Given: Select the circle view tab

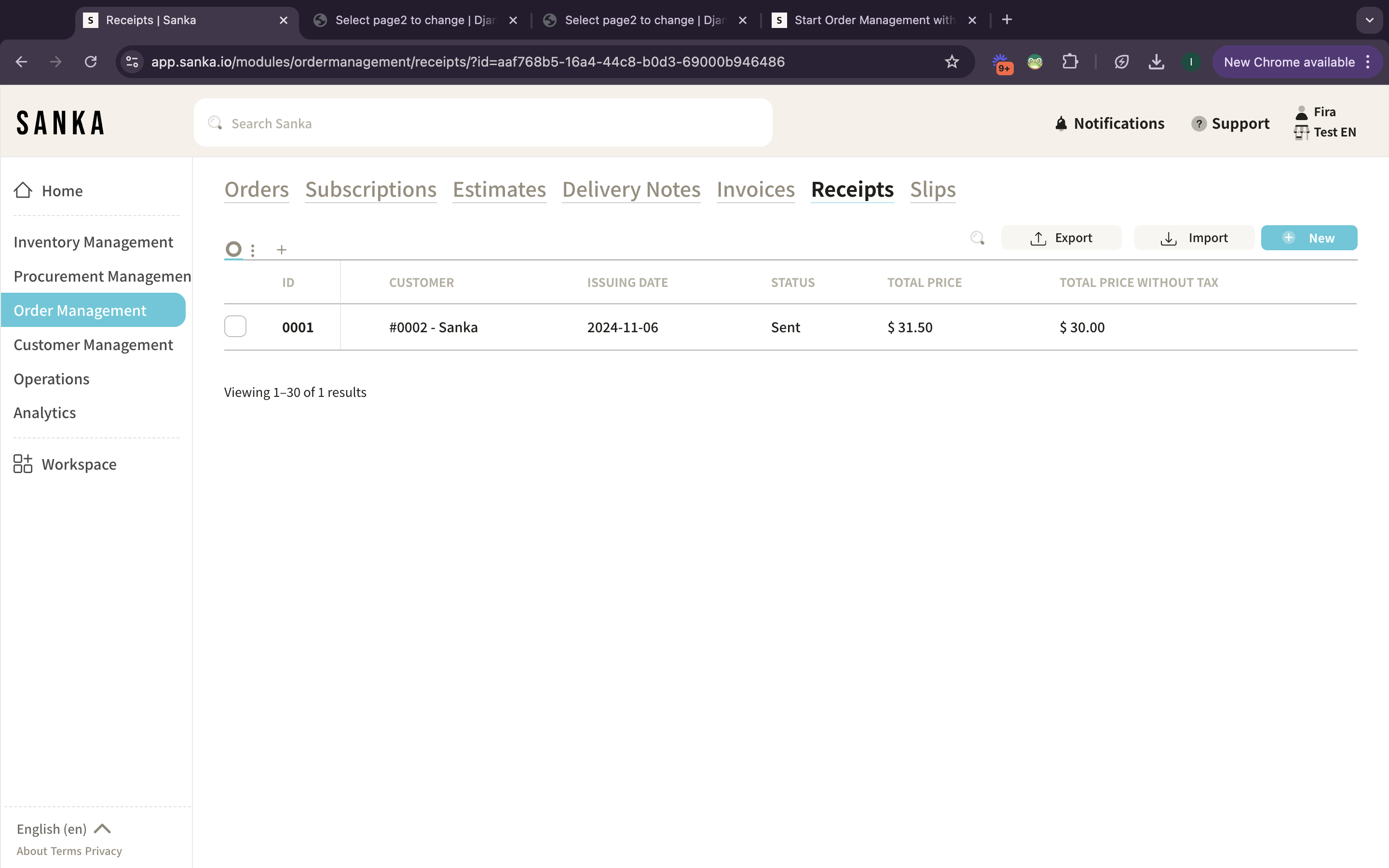Looking at the screenshot, I should click(233, 249).
